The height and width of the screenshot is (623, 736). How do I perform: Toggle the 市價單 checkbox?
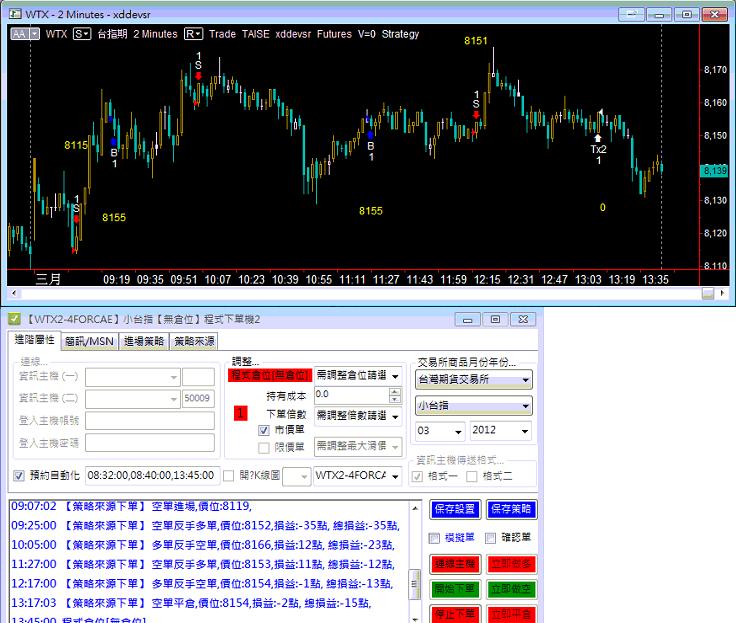tap(264, 430)
